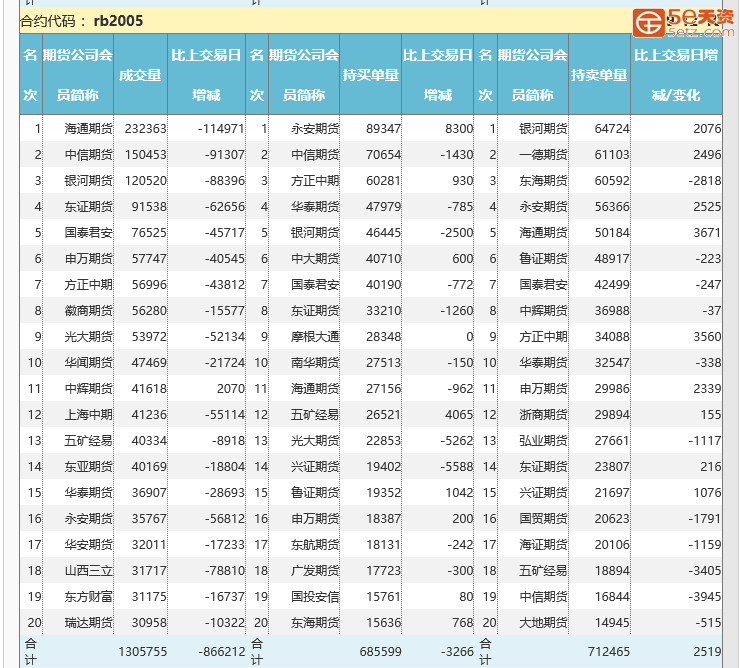
Task: Select 一德期货 in the short position ranking
Action: pos(543,154)
